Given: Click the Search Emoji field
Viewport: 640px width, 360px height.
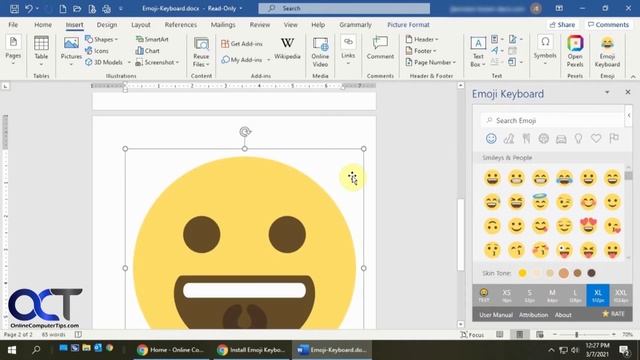Looking at the screenshot, I should click(552, 120).
